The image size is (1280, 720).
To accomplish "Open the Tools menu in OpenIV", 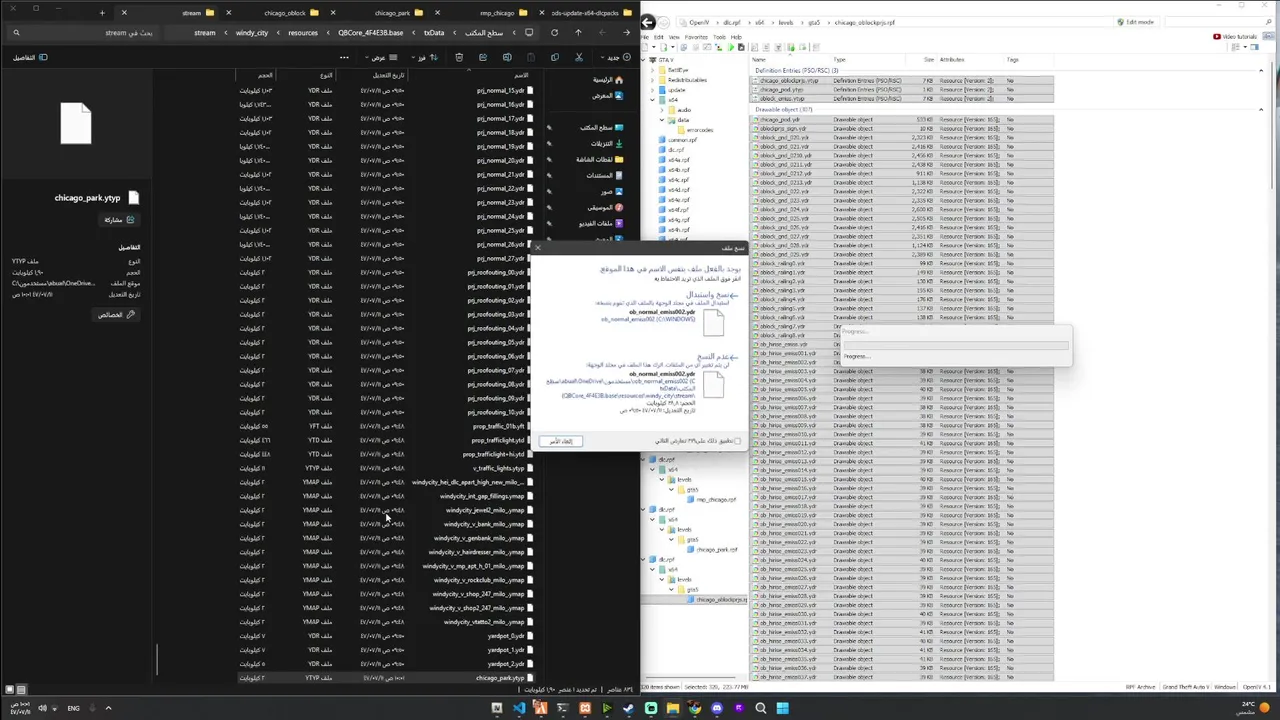I will click(x=719, y=37).
